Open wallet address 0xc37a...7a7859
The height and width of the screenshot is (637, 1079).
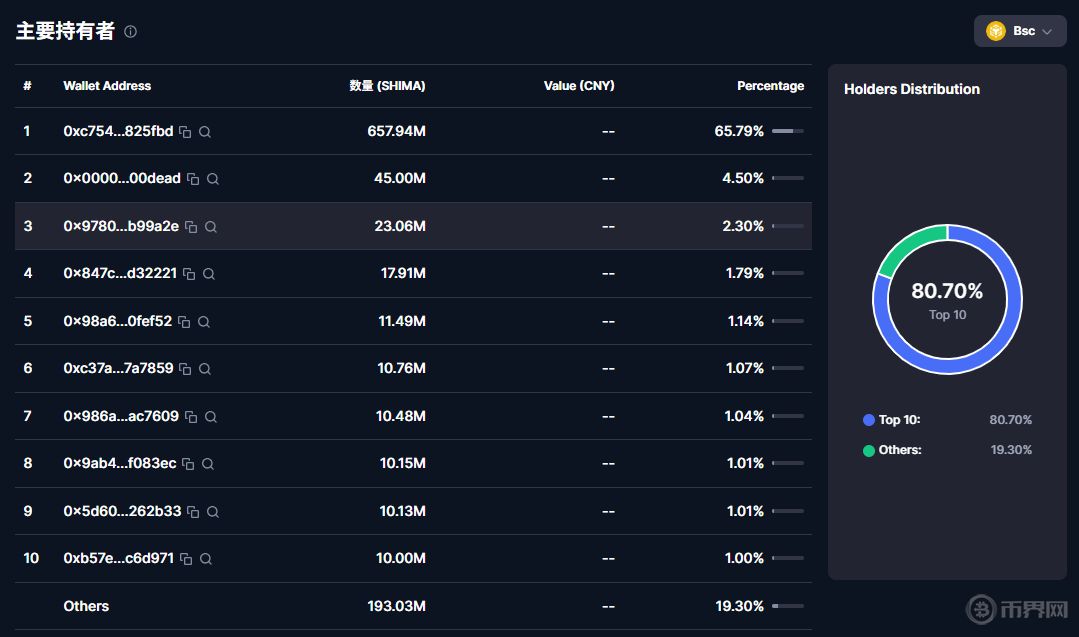118,369
